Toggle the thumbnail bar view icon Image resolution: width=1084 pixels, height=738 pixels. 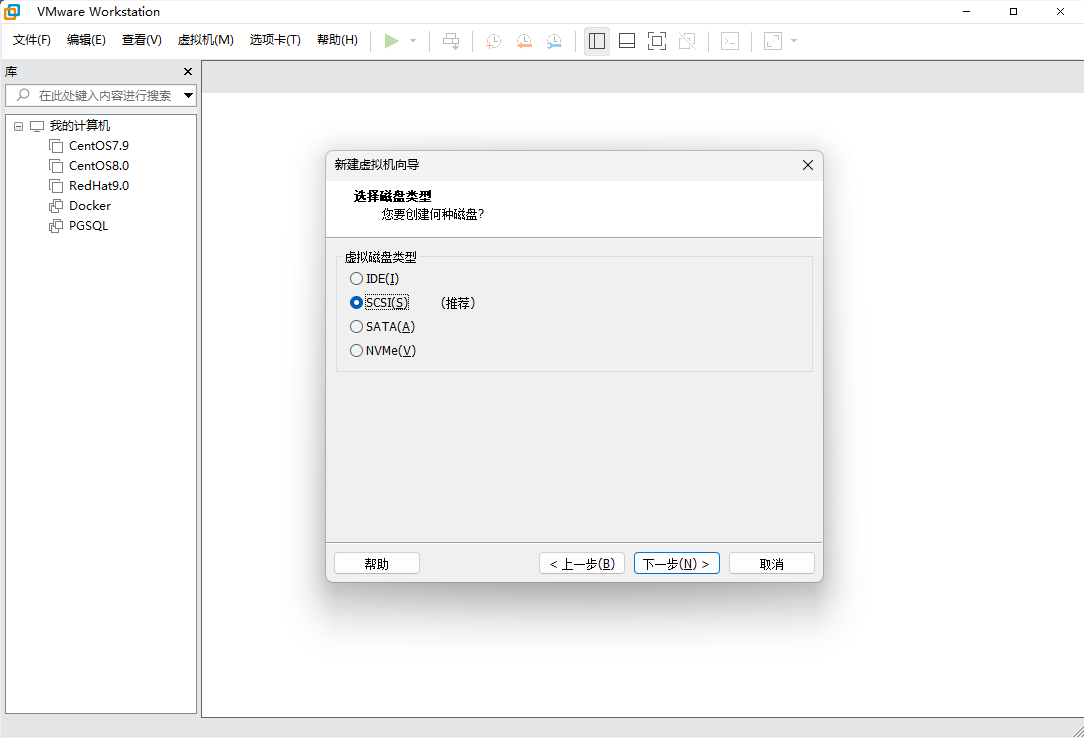click(627, 41)
